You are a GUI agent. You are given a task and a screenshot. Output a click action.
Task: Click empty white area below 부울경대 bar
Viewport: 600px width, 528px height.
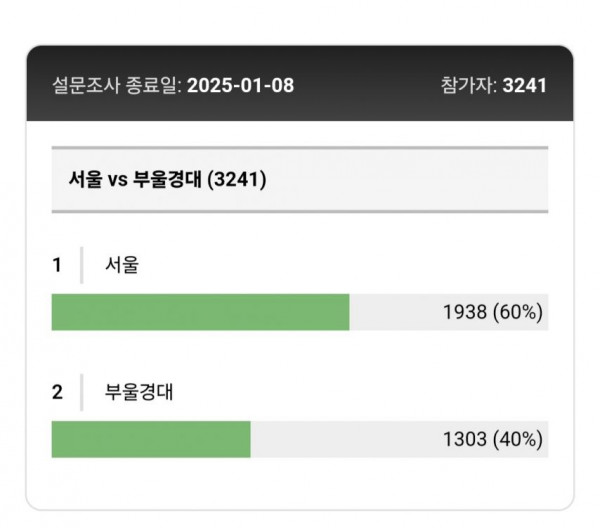pyautogui.click(x=300, y=483)
